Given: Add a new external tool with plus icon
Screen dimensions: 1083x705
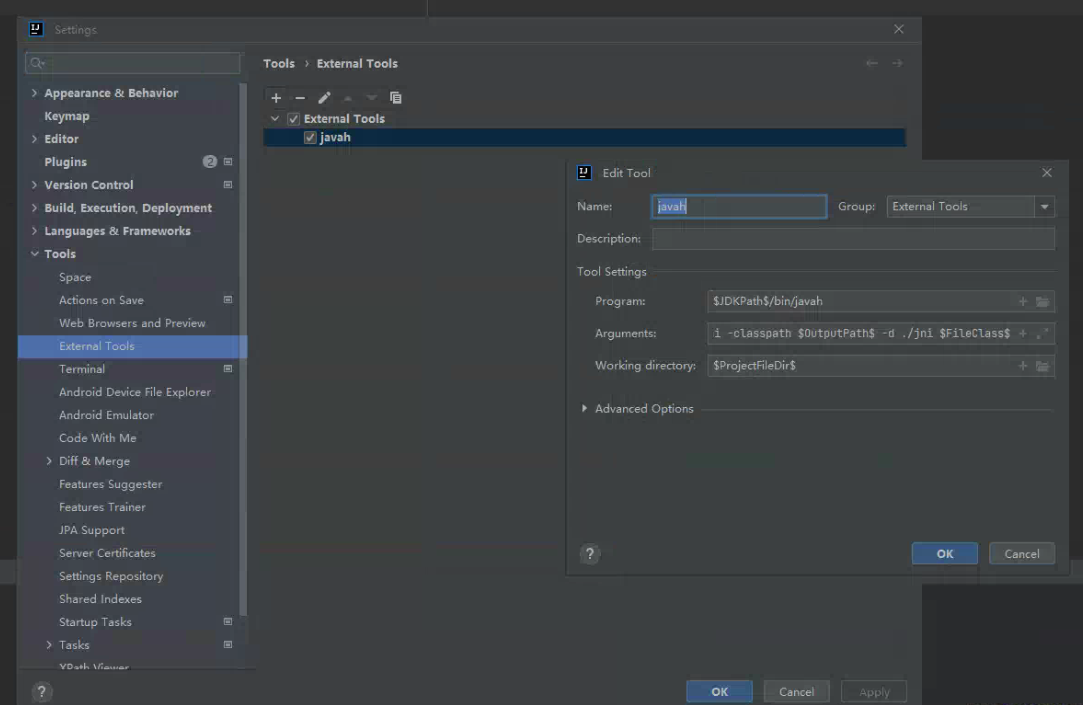Looking at the screenshot, I should tap(276, 98).
